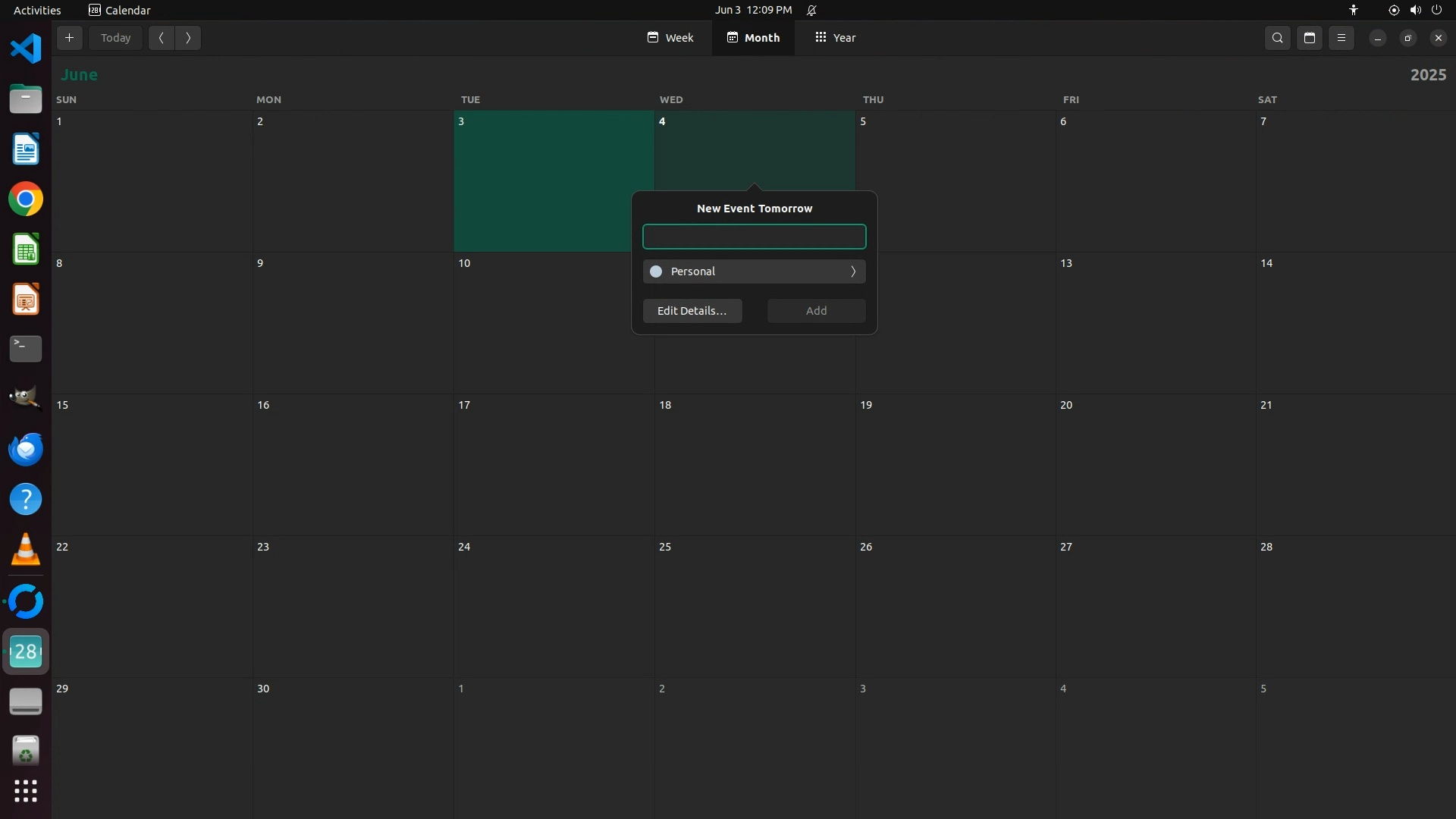Click the Edit Details… button

[x=692, y=311]
